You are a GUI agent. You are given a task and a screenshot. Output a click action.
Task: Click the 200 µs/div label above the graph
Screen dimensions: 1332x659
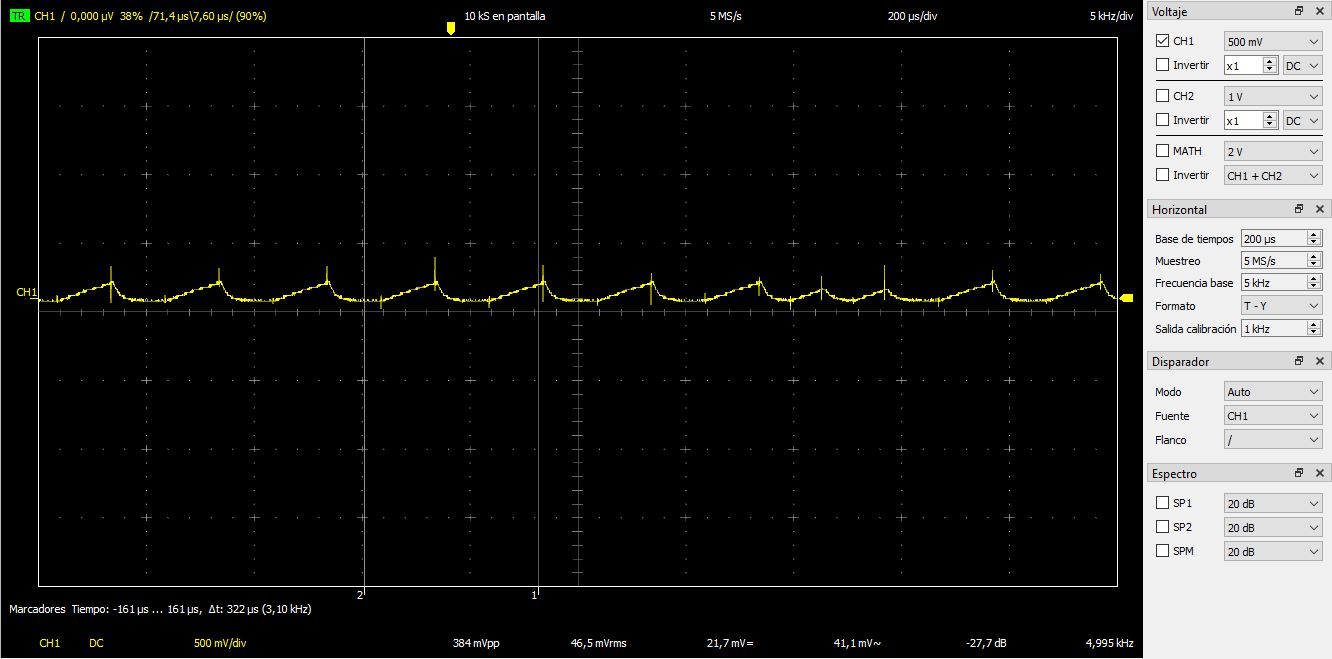pos(912,16)
